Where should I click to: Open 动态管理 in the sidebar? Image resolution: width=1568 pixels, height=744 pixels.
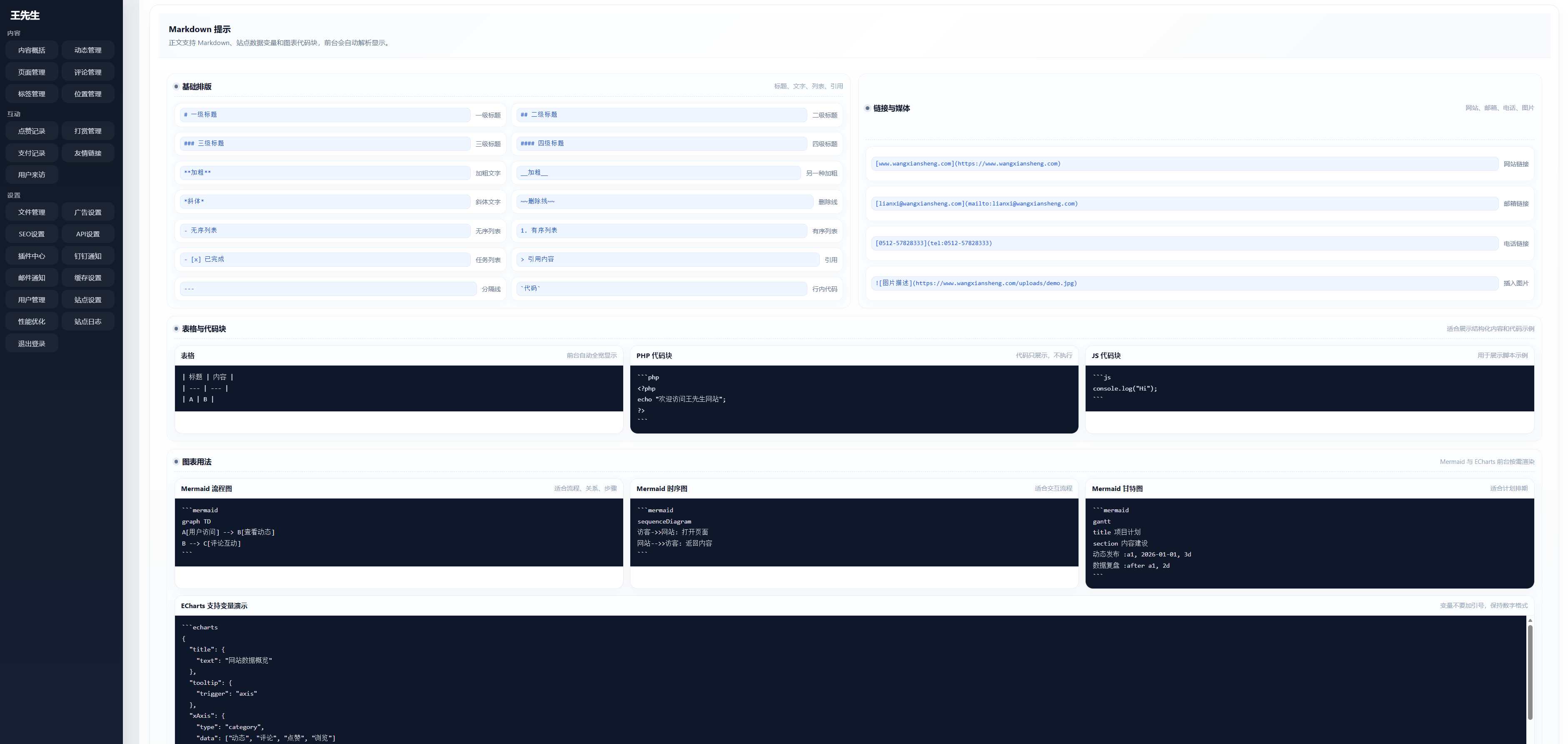coord(87,50)
